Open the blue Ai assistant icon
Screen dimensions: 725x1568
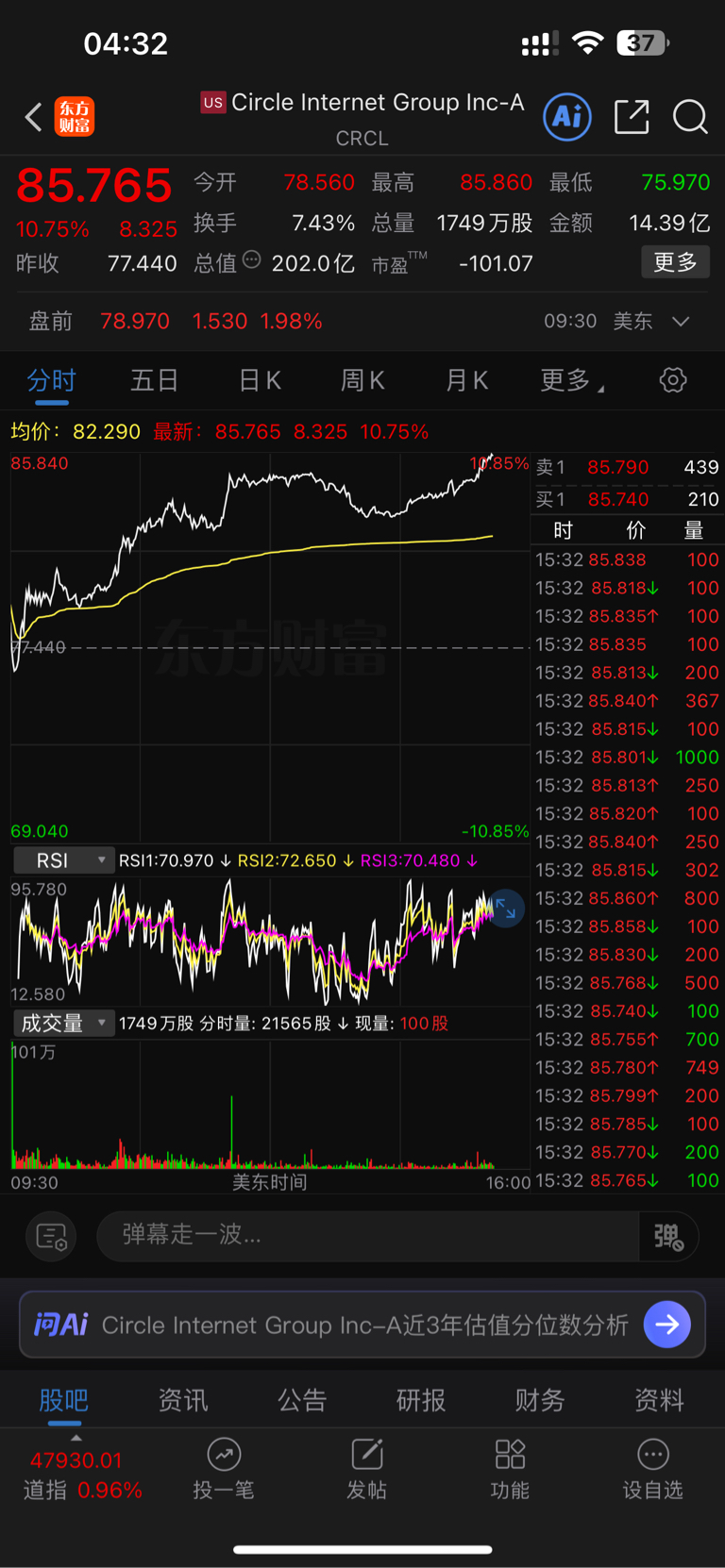pos(567,117)
